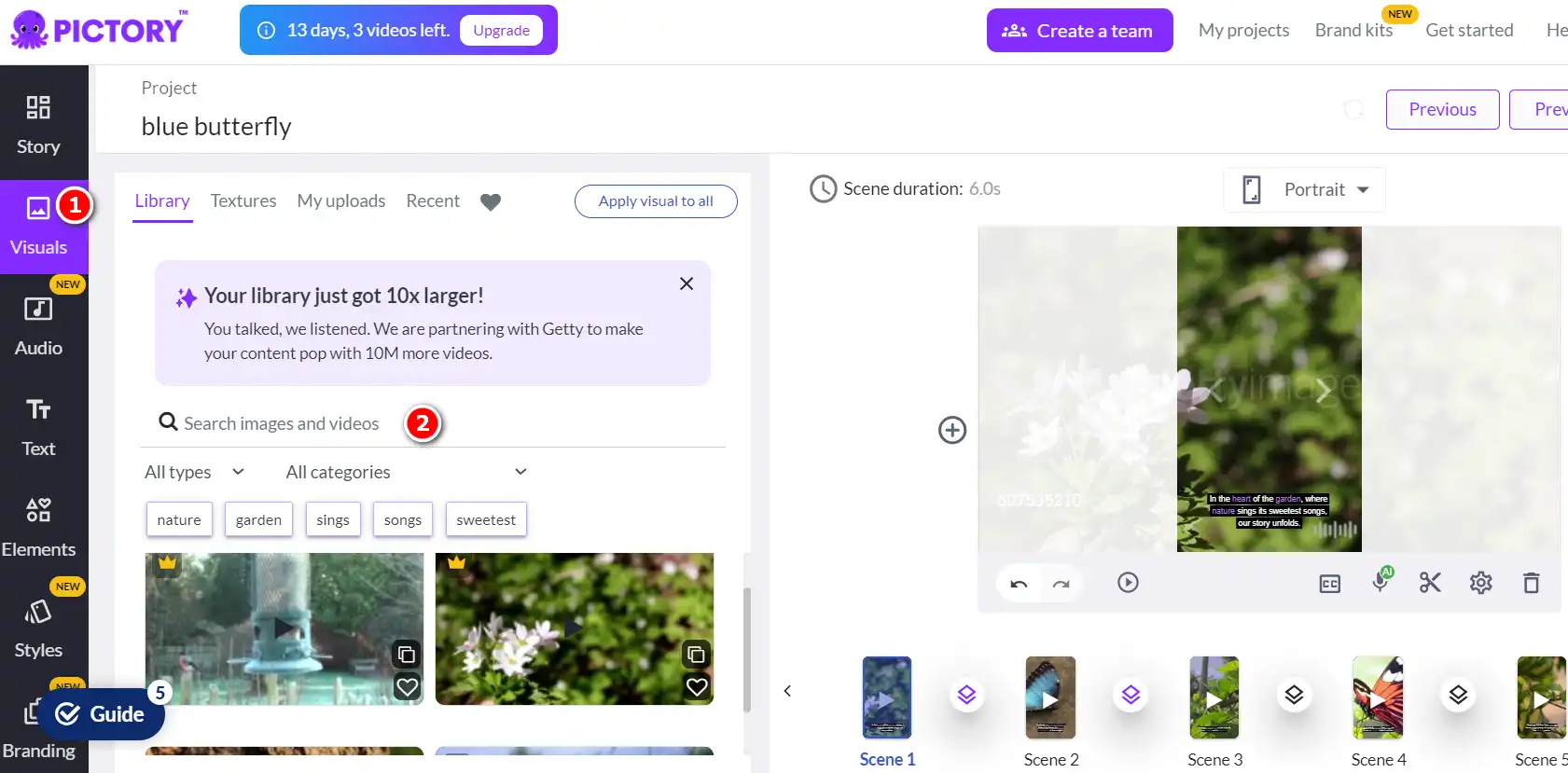Switch to the My uploads tab

(341, 200)
